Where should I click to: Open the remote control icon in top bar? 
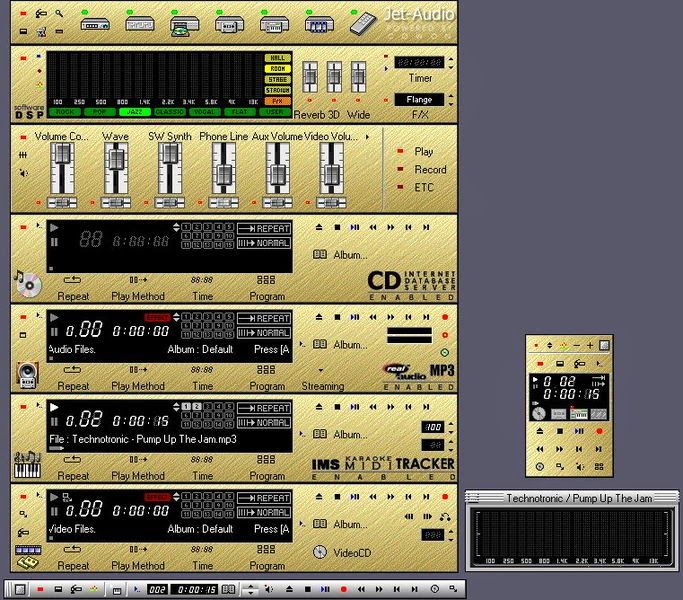pos(363,24)
